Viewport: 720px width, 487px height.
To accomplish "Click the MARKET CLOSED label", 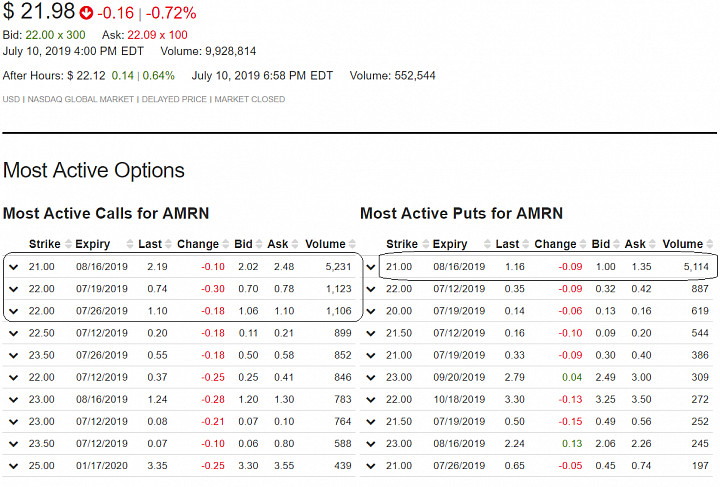I will tap(250, 99).
